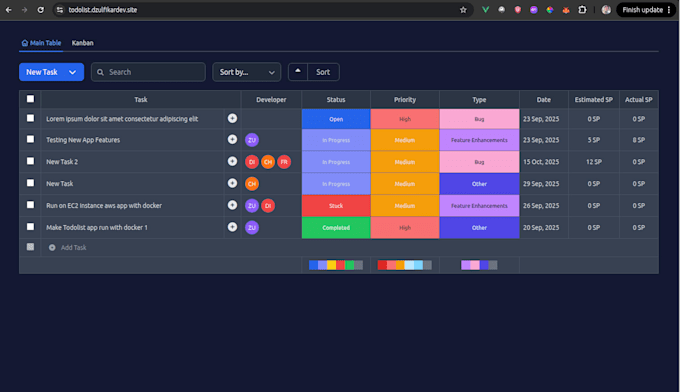
Task: Open task Make Todolist app run with docker
Action: (x=97, y=228)
